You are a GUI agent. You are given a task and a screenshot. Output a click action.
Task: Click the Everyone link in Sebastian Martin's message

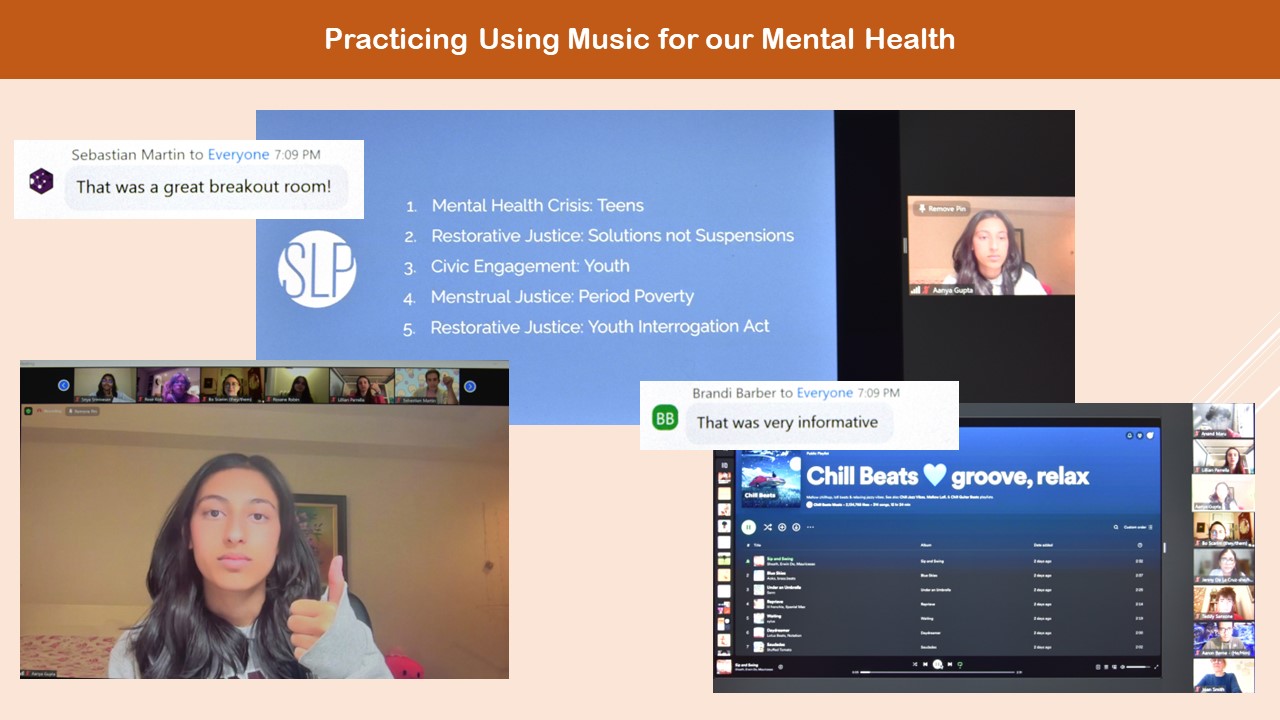tap(238, 155)
